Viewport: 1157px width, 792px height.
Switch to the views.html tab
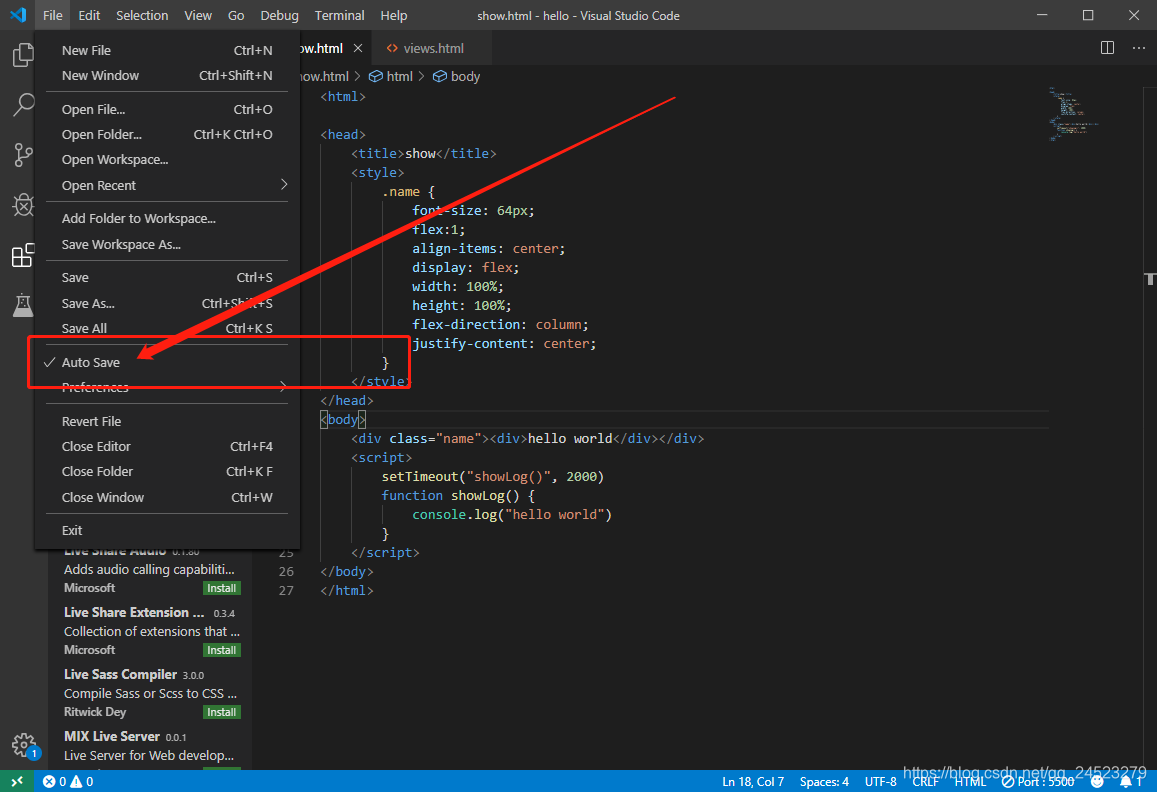pos(432,47)
